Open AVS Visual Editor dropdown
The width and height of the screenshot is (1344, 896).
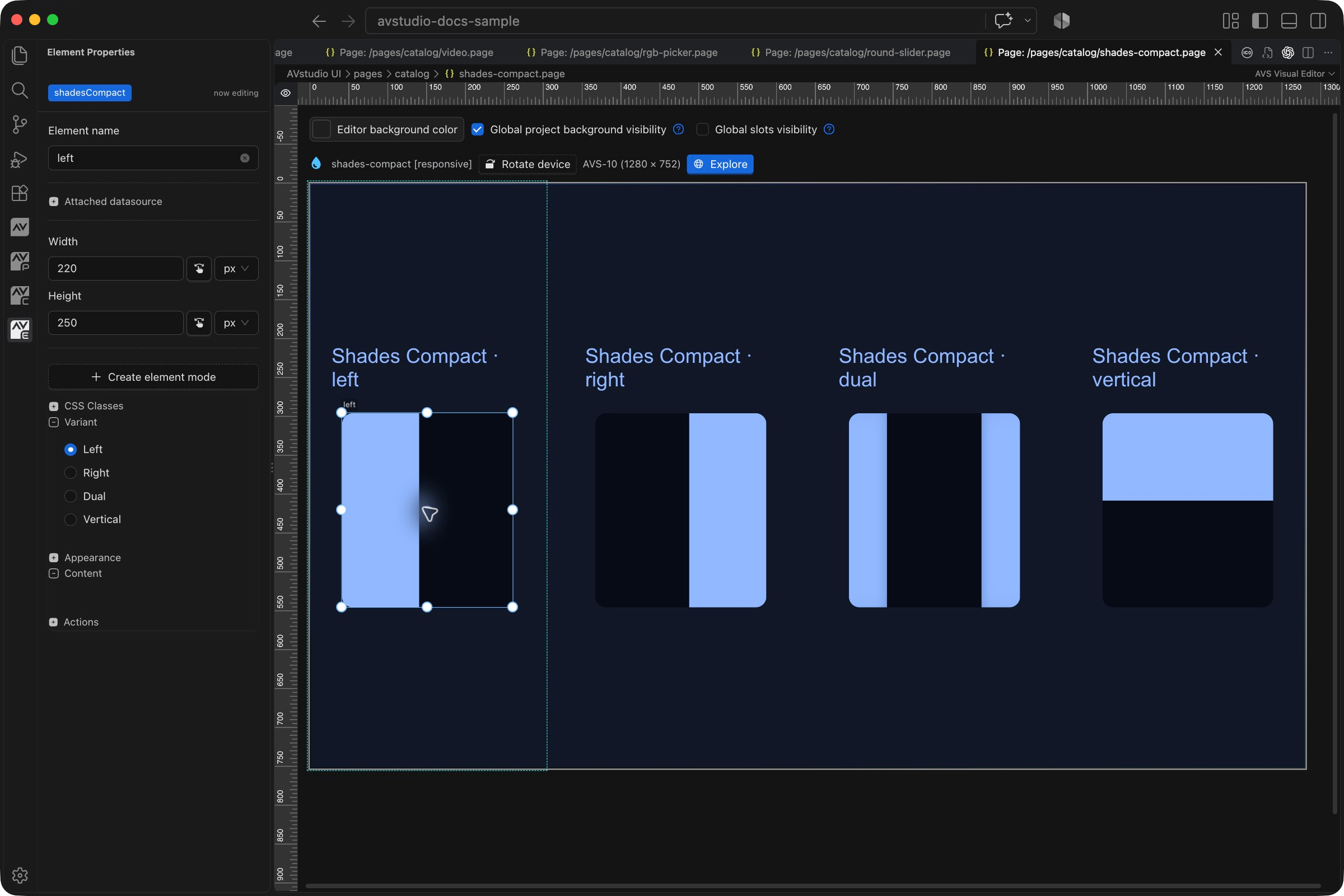(1294, 74)
